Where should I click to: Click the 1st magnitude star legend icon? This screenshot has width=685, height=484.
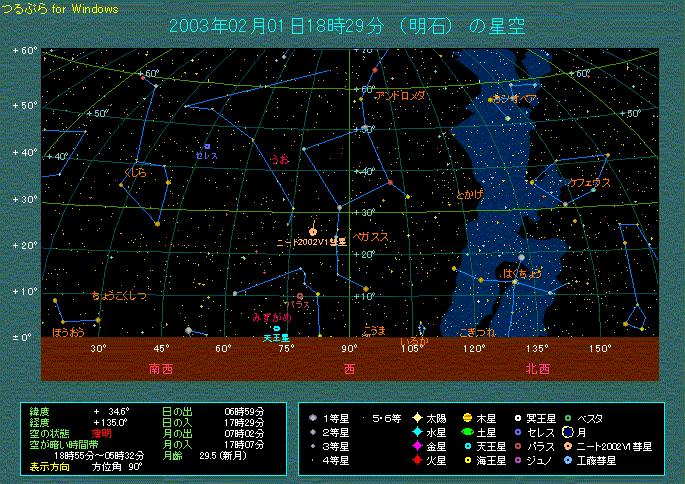click(313, 416)
